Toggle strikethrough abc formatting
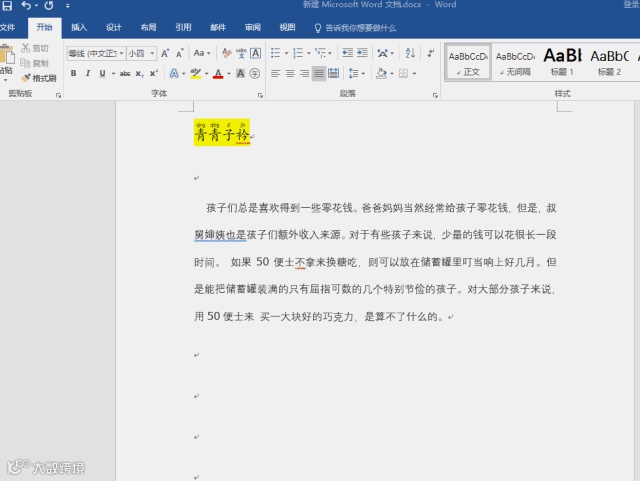Screen dimensions: 640x481 click(x=125, y=73)
